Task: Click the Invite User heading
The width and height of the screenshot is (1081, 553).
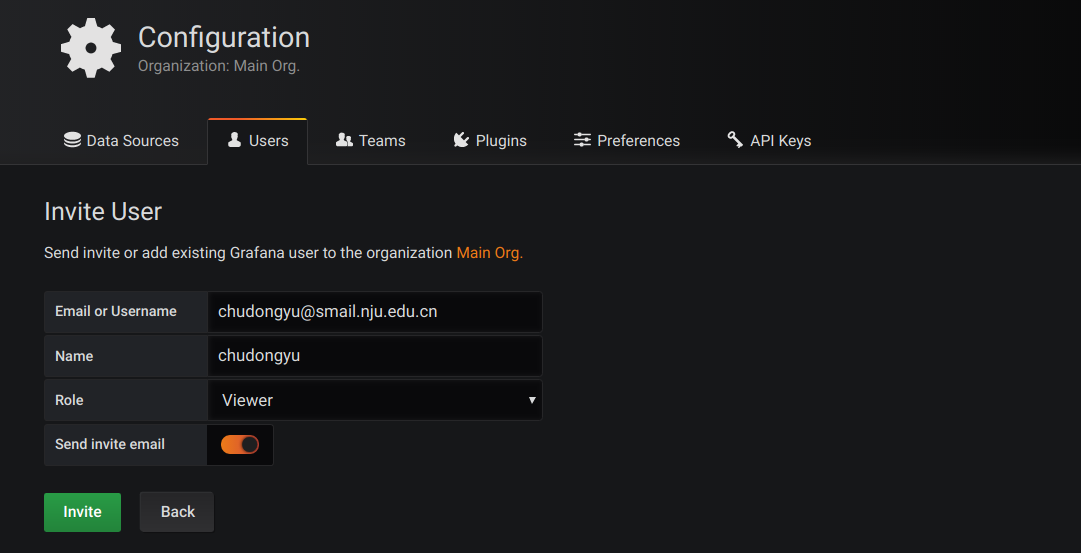Action: pos(103,212)
